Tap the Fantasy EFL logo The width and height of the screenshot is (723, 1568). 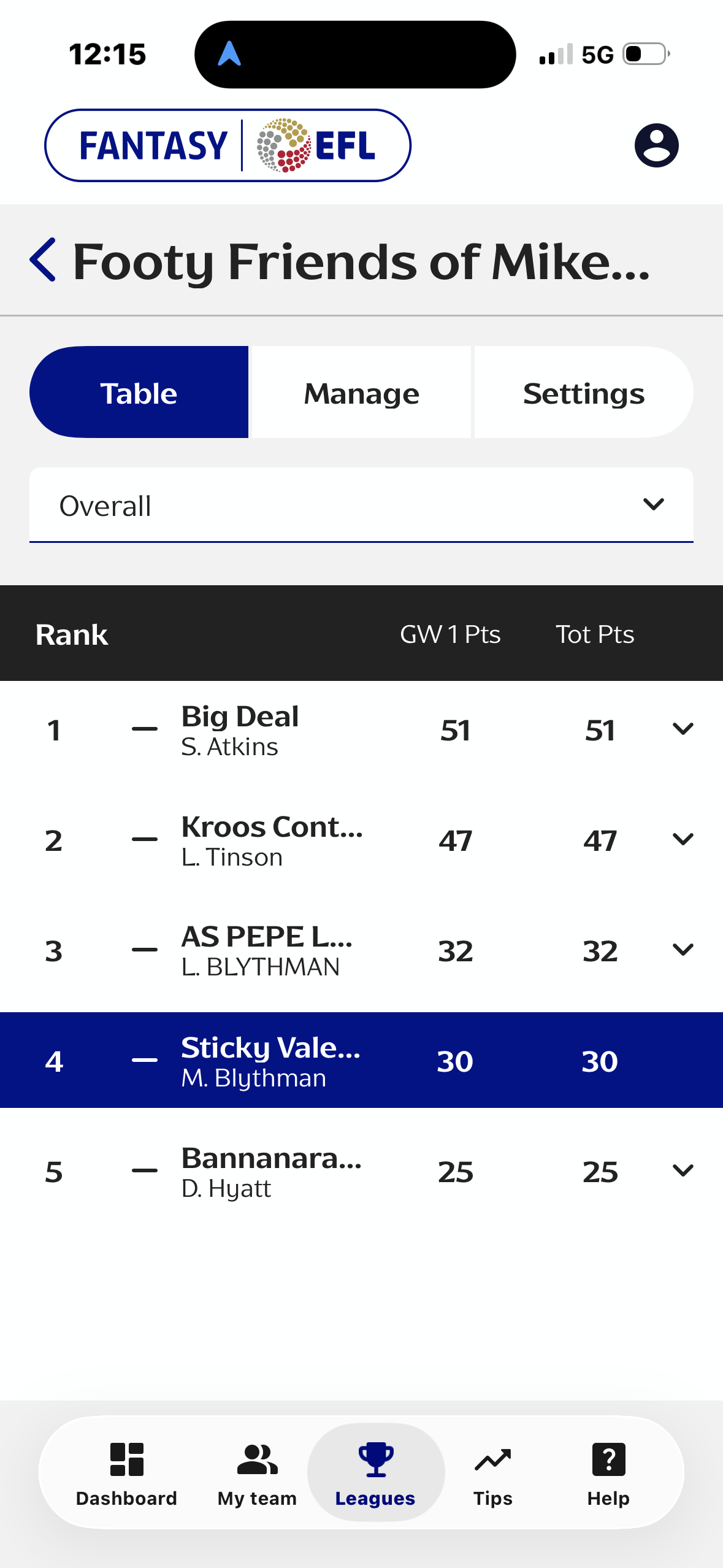228,145
